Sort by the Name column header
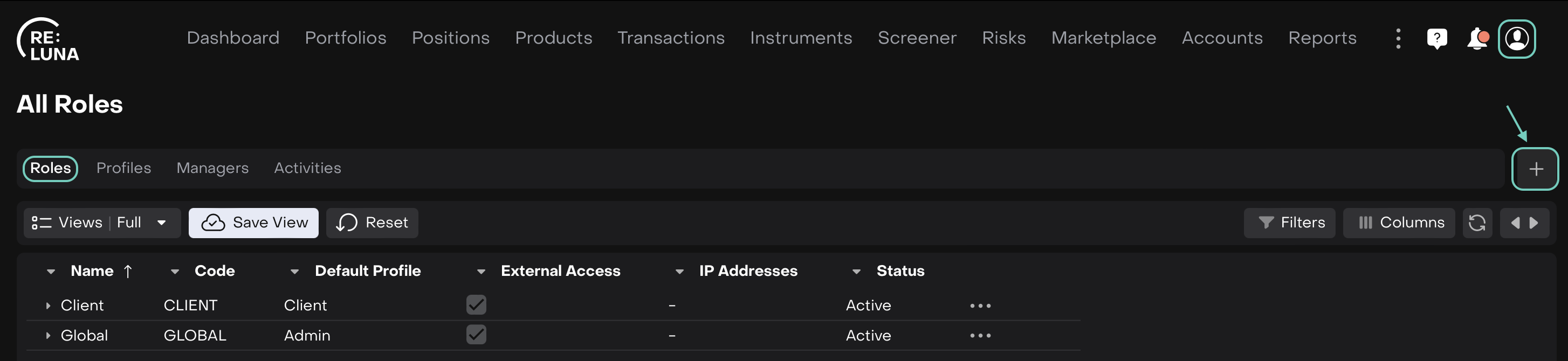Image resolution: width=1568 pixels, height=361 pixels. [93, 271]
